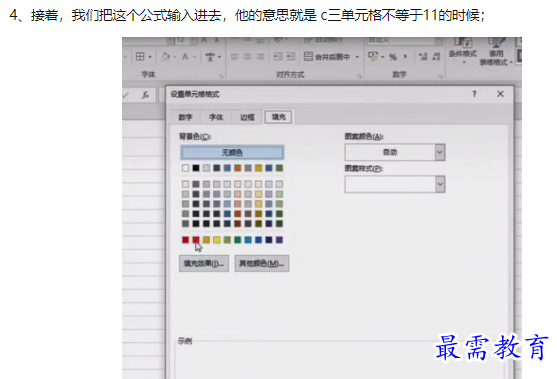Click the 无颜色 no color button
This screenshot has width=557, height=379.
(x=232, y=152)
